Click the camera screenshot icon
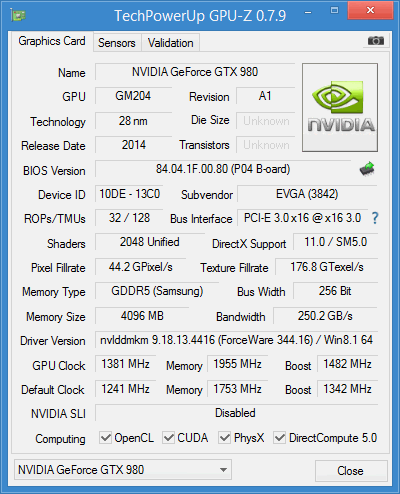The height and width of the screenshot is (494, 400). click(x=375, y=41)
